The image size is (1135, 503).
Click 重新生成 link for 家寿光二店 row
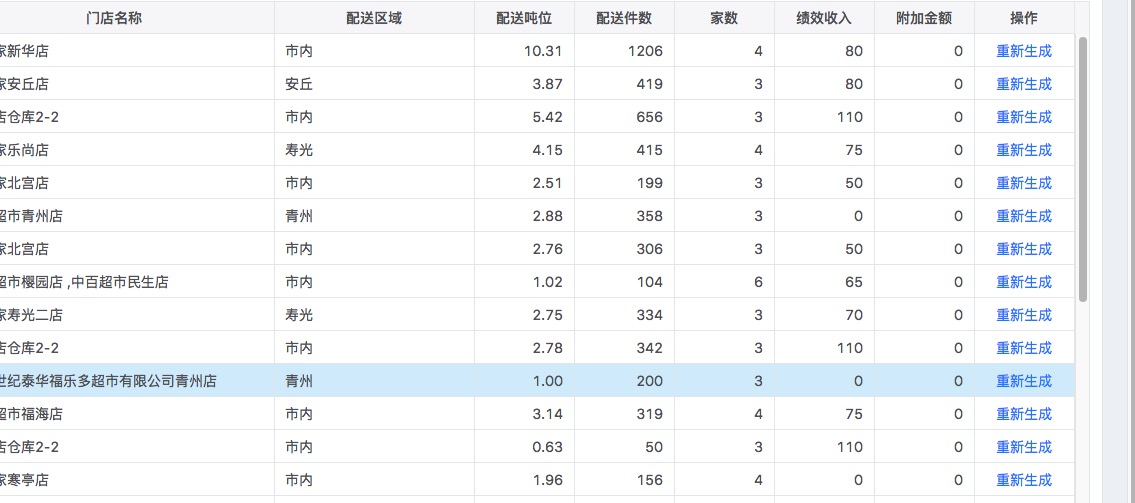pyautogui.click(x=1024, y=316)
